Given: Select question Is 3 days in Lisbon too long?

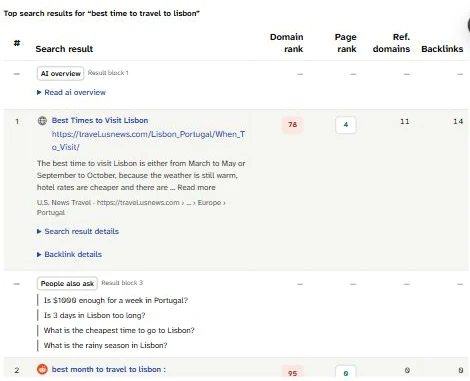Looking at the screenshot, I should coord(94,315).
